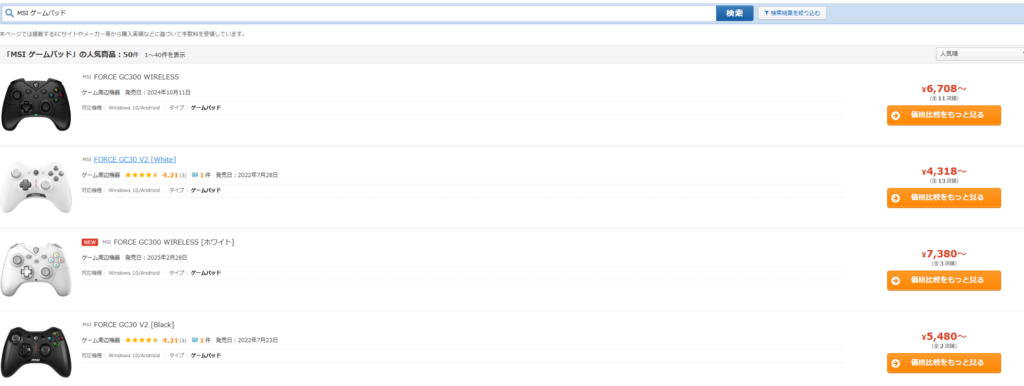Click the magnifier icon in search box
Screen dimensions: 1024x386
click(9, 13)
